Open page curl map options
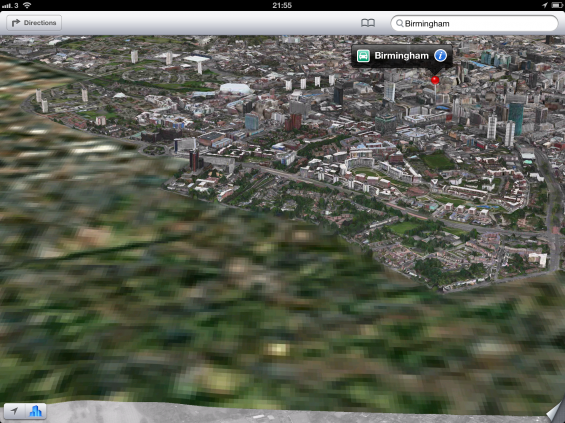Image resolution: width=565 pixels, height=423 pixels. coord(555,411)
